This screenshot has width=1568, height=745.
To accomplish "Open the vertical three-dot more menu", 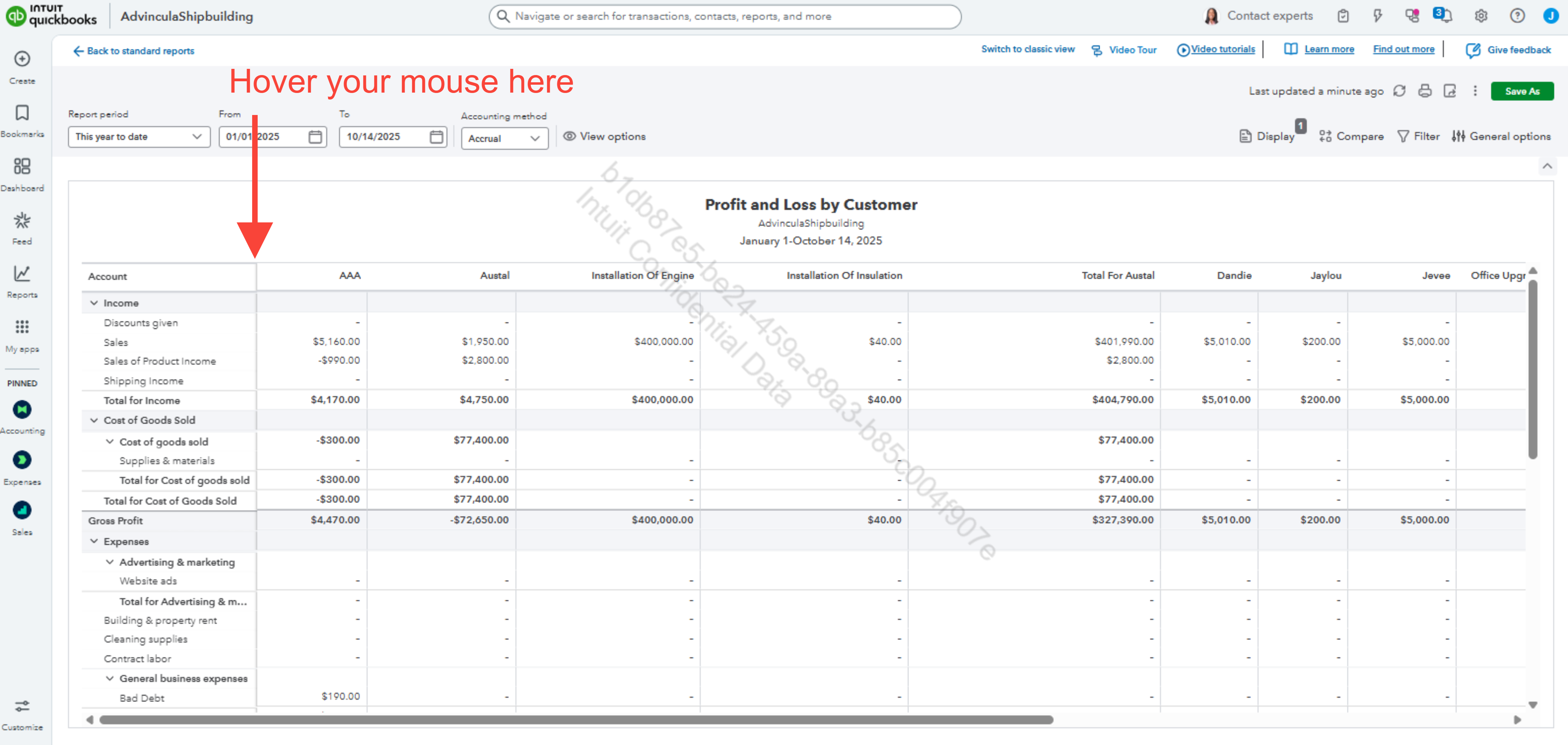I will pos(1475,91).
